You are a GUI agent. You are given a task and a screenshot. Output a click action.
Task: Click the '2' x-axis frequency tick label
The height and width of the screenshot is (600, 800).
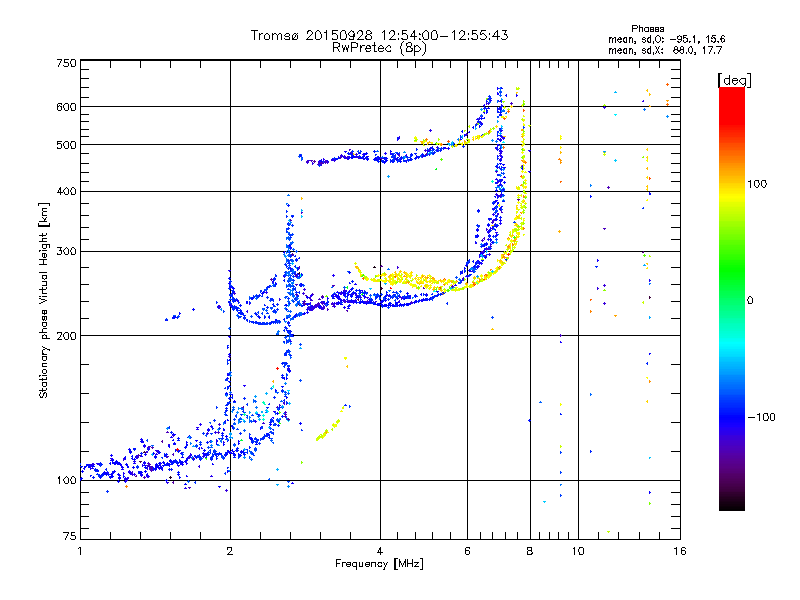[x=230, y=551]
